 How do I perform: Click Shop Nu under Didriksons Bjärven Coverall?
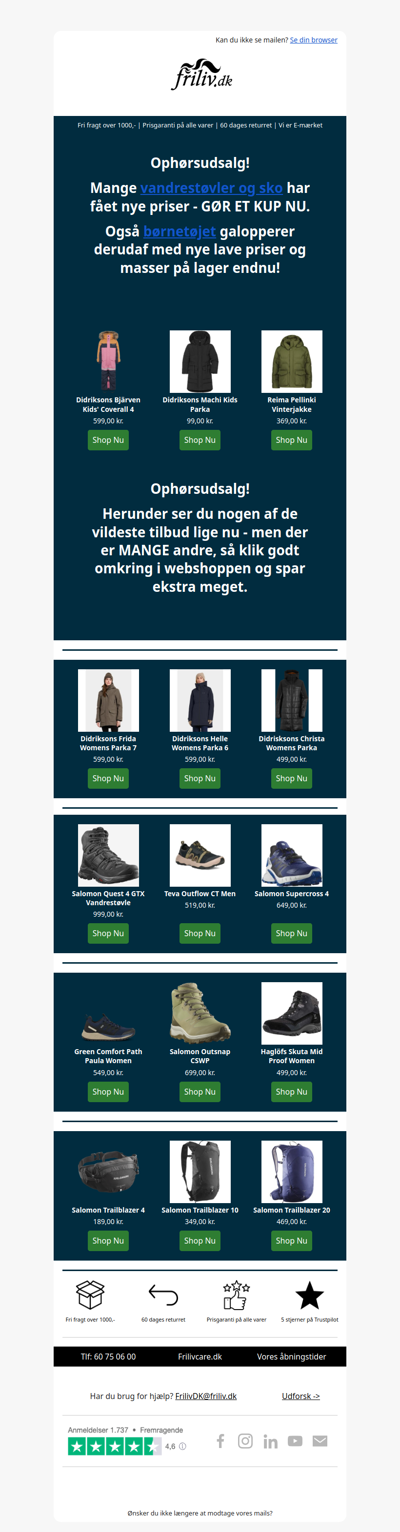coord(108,440)
